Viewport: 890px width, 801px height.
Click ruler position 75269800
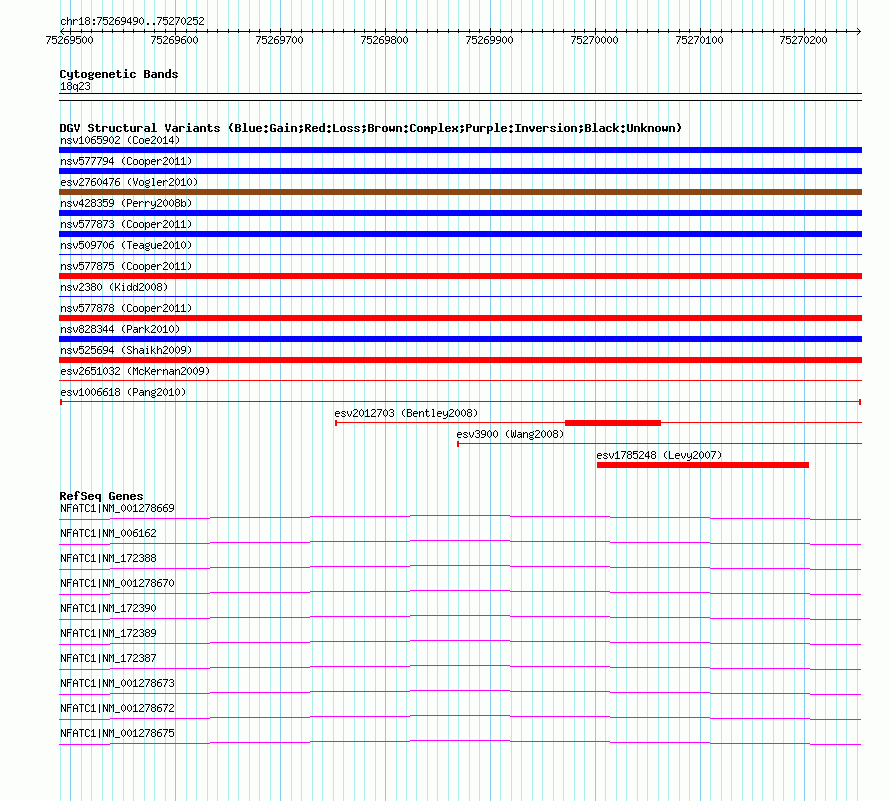pos(384,40)
